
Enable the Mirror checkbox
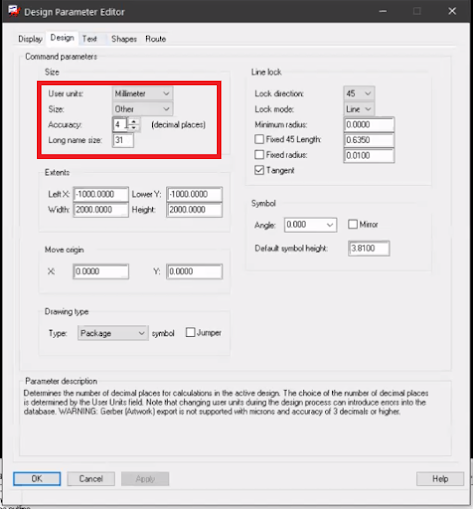(x=353, y=224)
